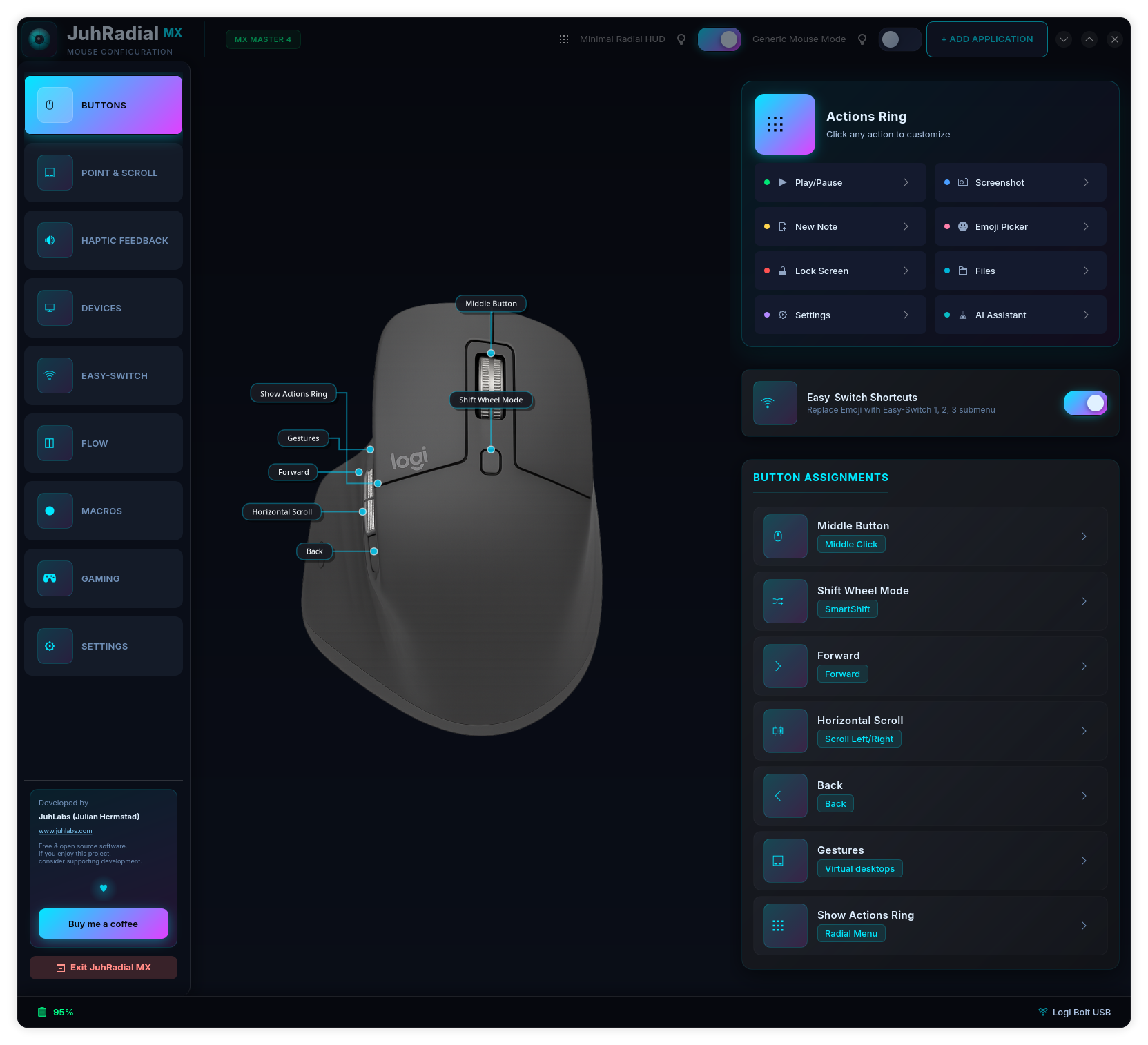
Task: Switch to the Devices section
Action: (104, 308)
